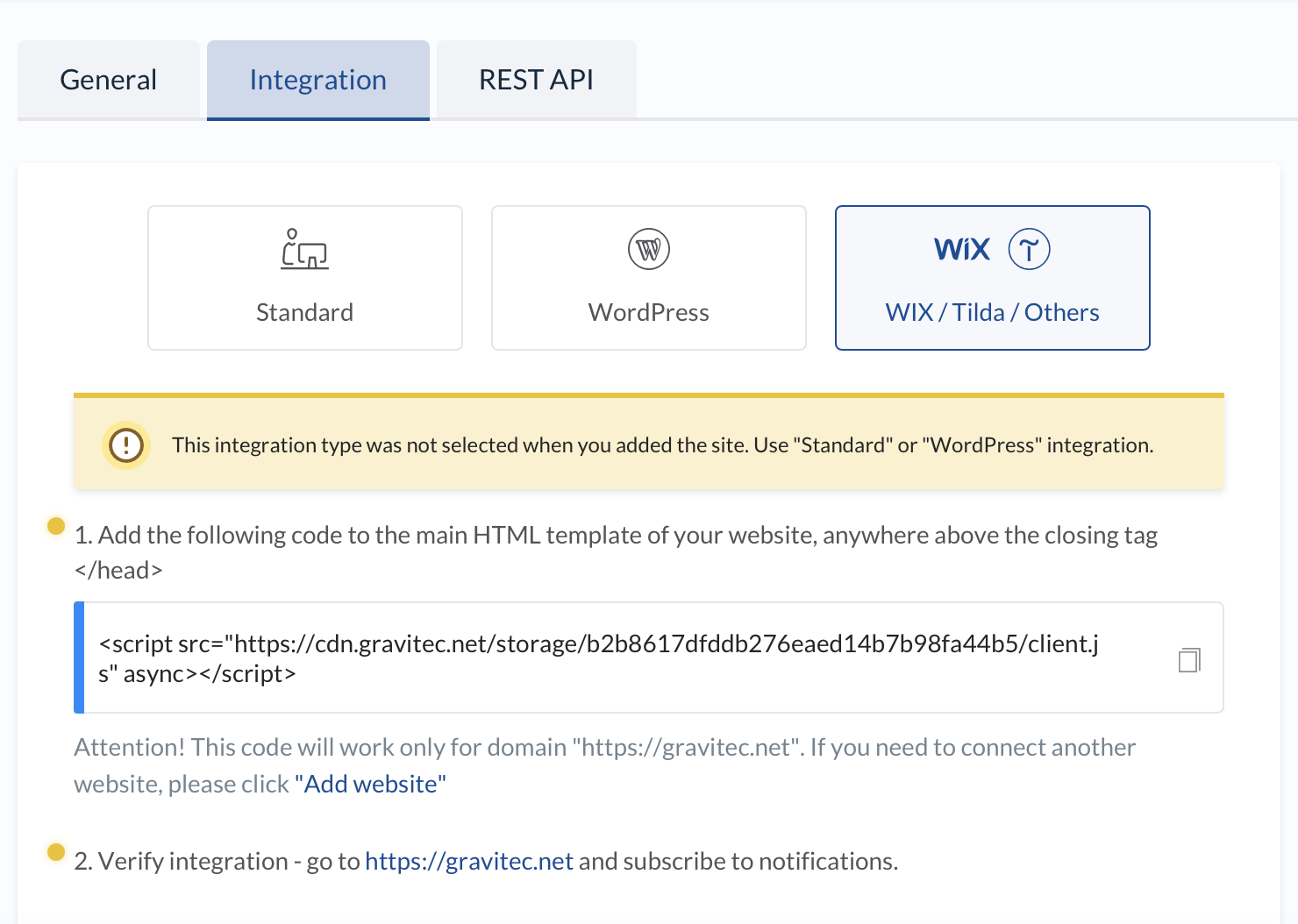1298x924 pixels.
Task: Click the Tilda logo icon
Action: click(x=1030, y=249)
